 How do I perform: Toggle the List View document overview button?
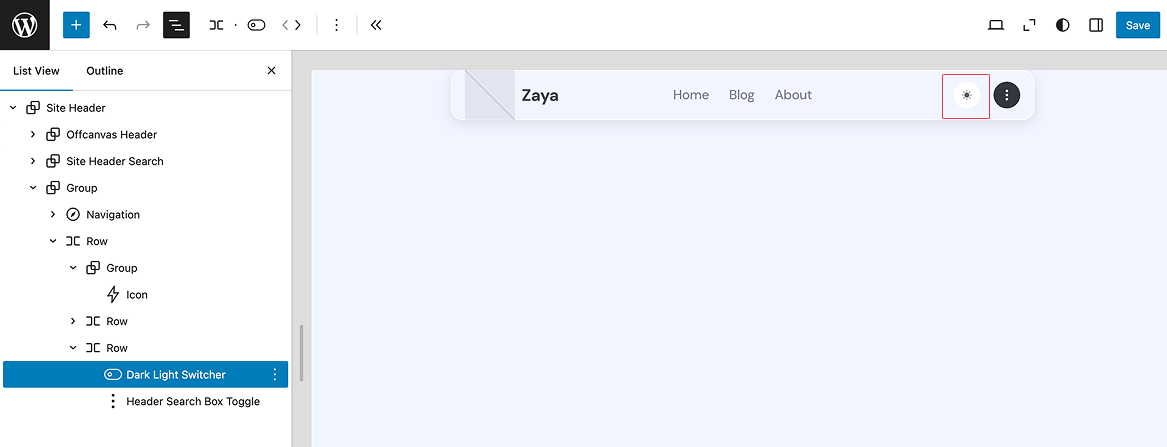click(176, 25)
